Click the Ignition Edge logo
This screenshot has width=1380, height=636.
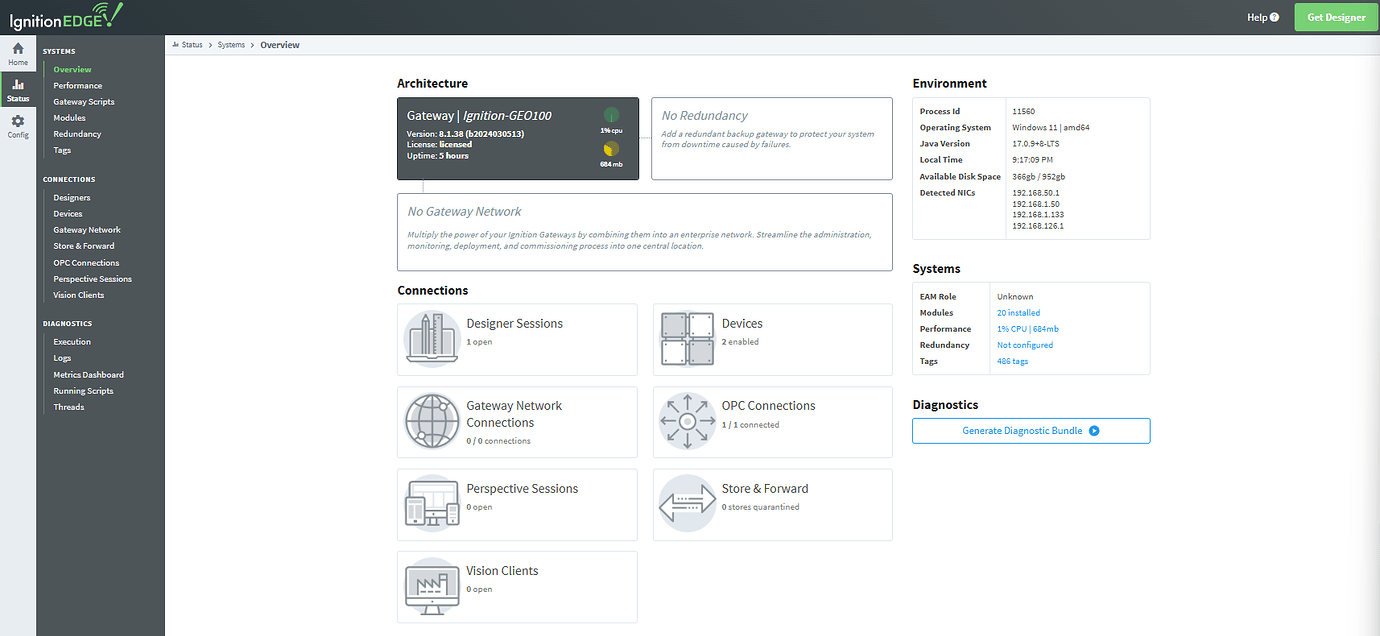(66, 16)
